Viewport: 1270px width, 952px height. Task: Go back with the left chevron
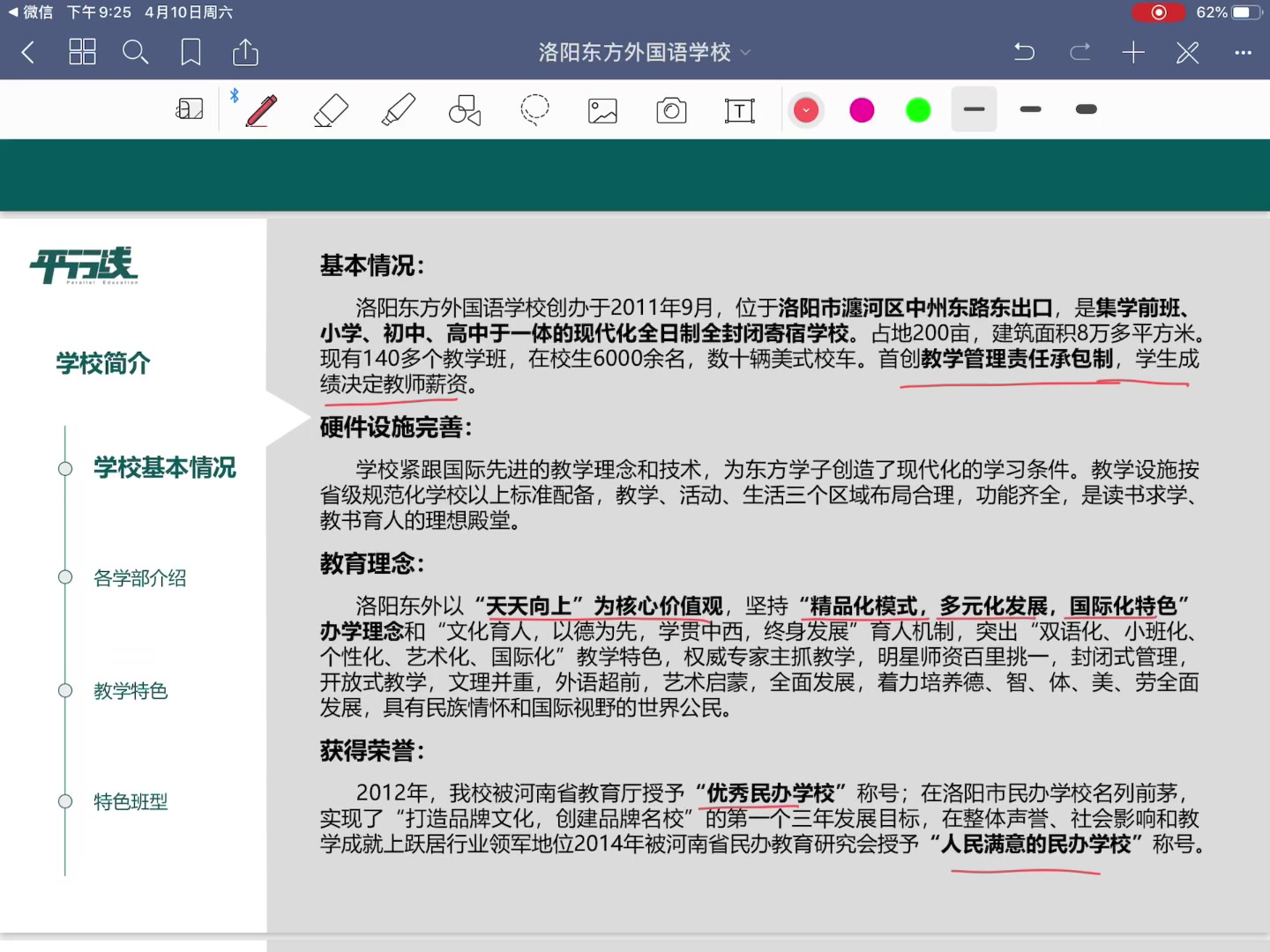click(28, 53)
